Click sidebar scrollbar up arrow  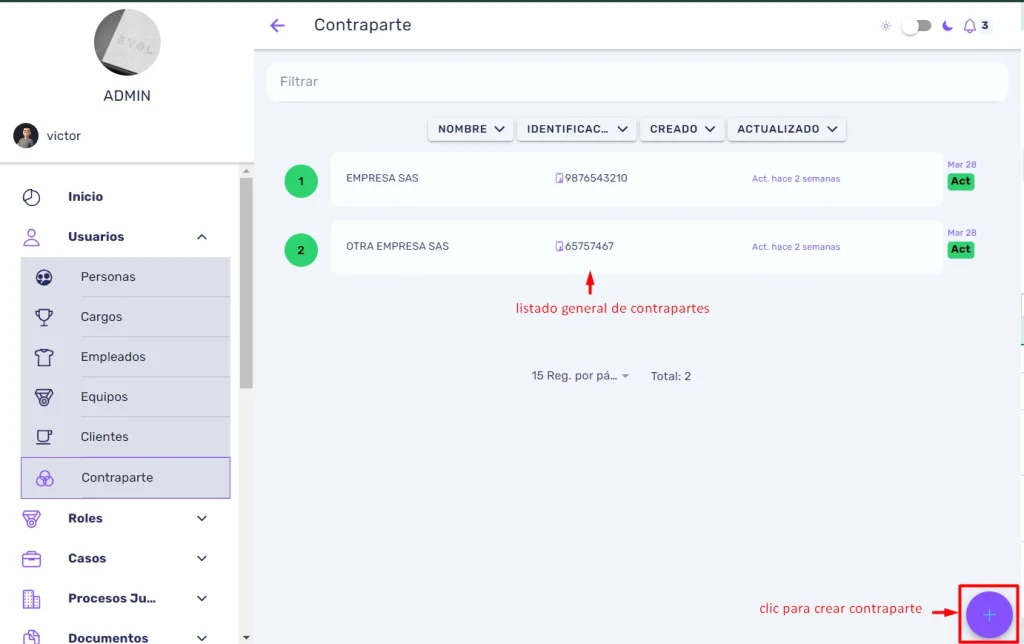click(x=246, y=171)
